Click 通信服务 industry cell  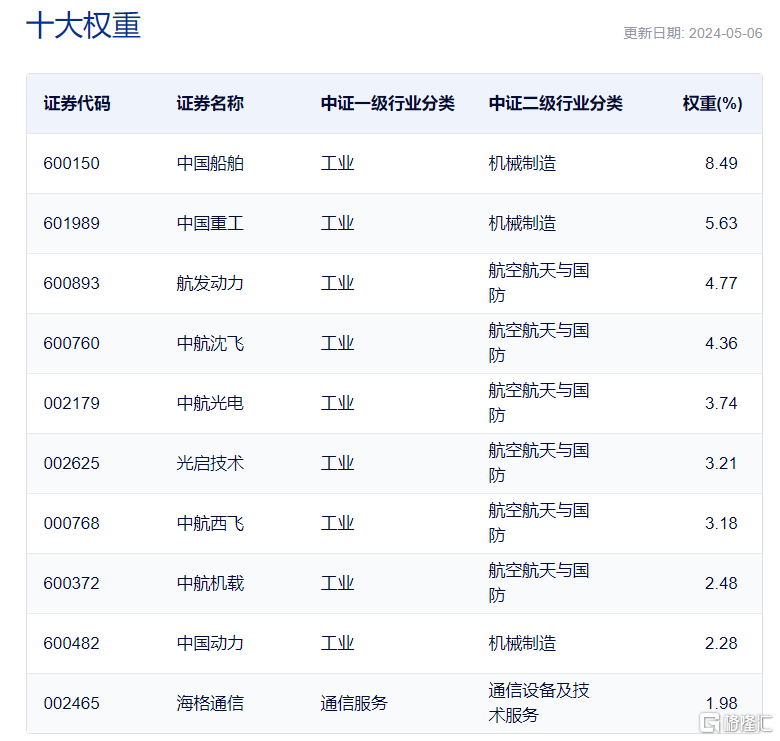coord(354,703)
